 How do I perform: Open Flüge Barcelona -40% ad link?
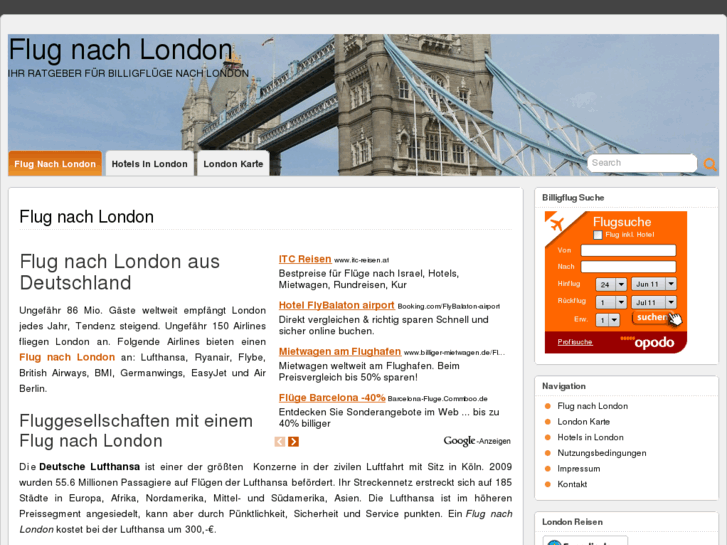click(x=332, y=398)
